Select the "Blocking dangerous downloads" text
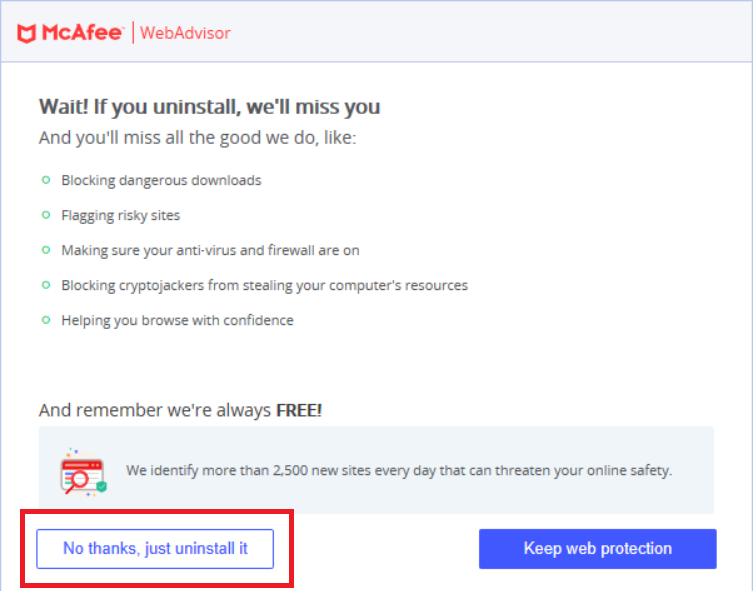Screen dimensions: 753x591 click(161, 181)
